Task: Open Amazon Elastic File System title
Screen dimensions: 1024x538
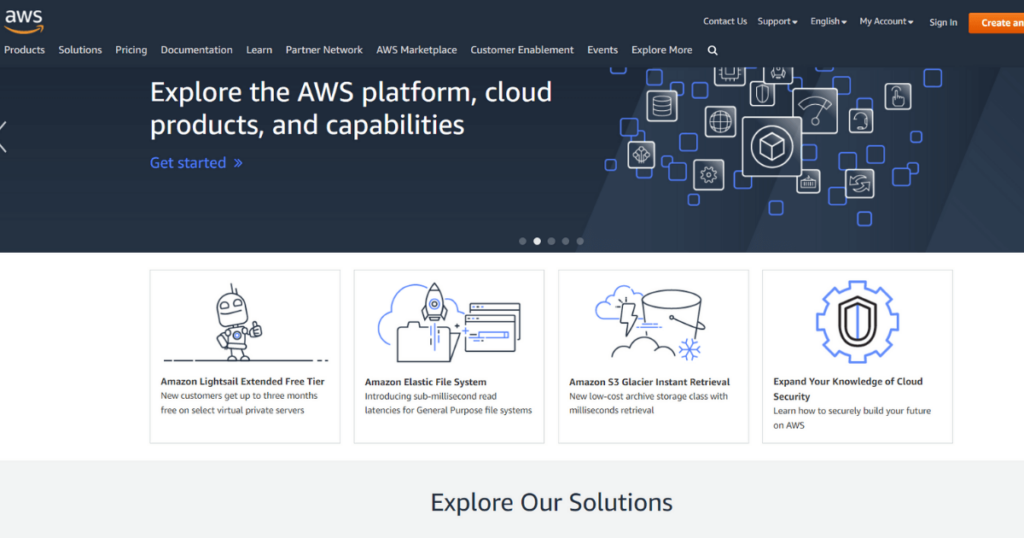Action: click(x=425, y=382)
